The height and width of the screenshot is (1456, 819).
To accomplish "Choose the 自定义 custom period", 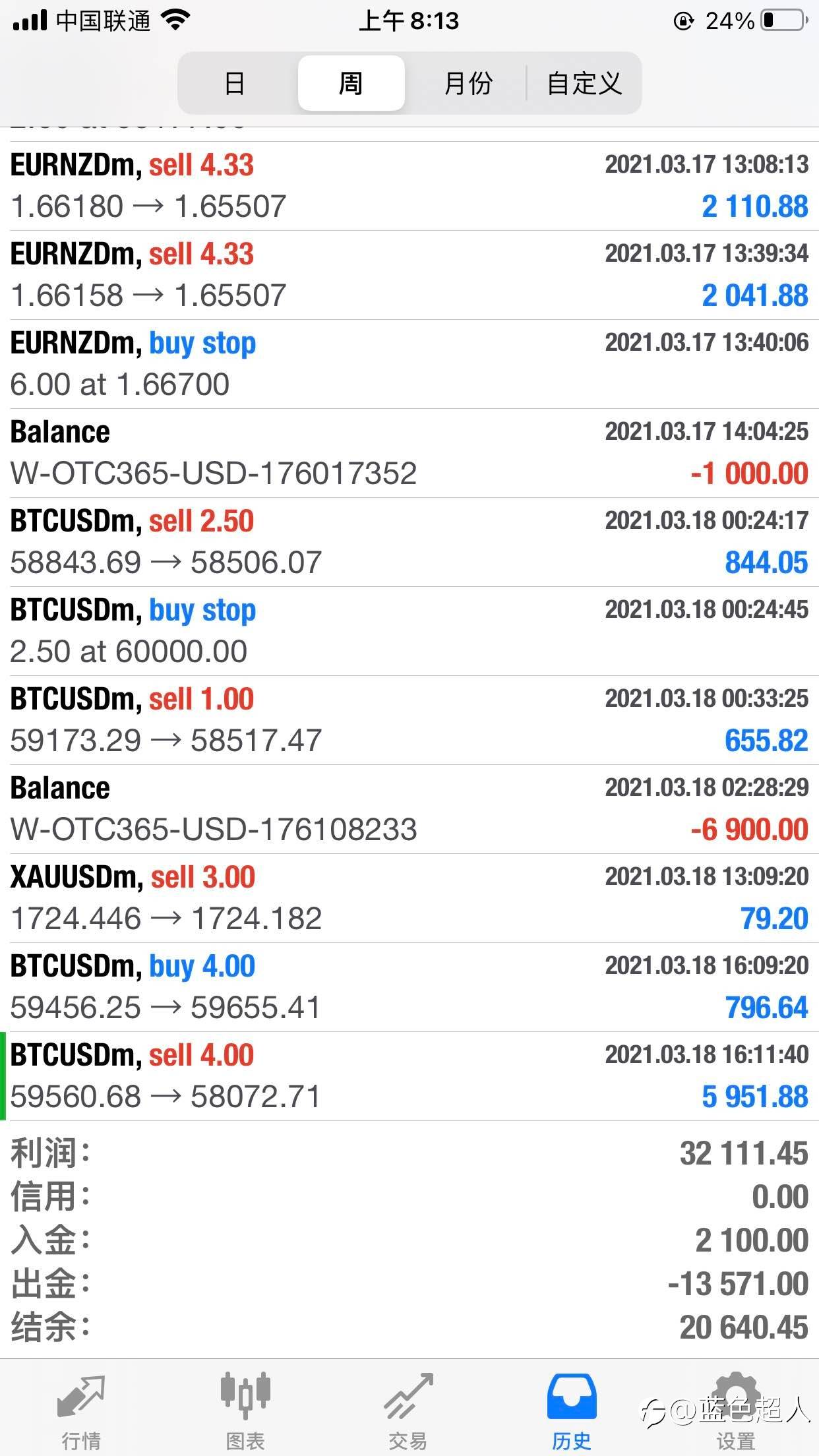I will point(584,84).
